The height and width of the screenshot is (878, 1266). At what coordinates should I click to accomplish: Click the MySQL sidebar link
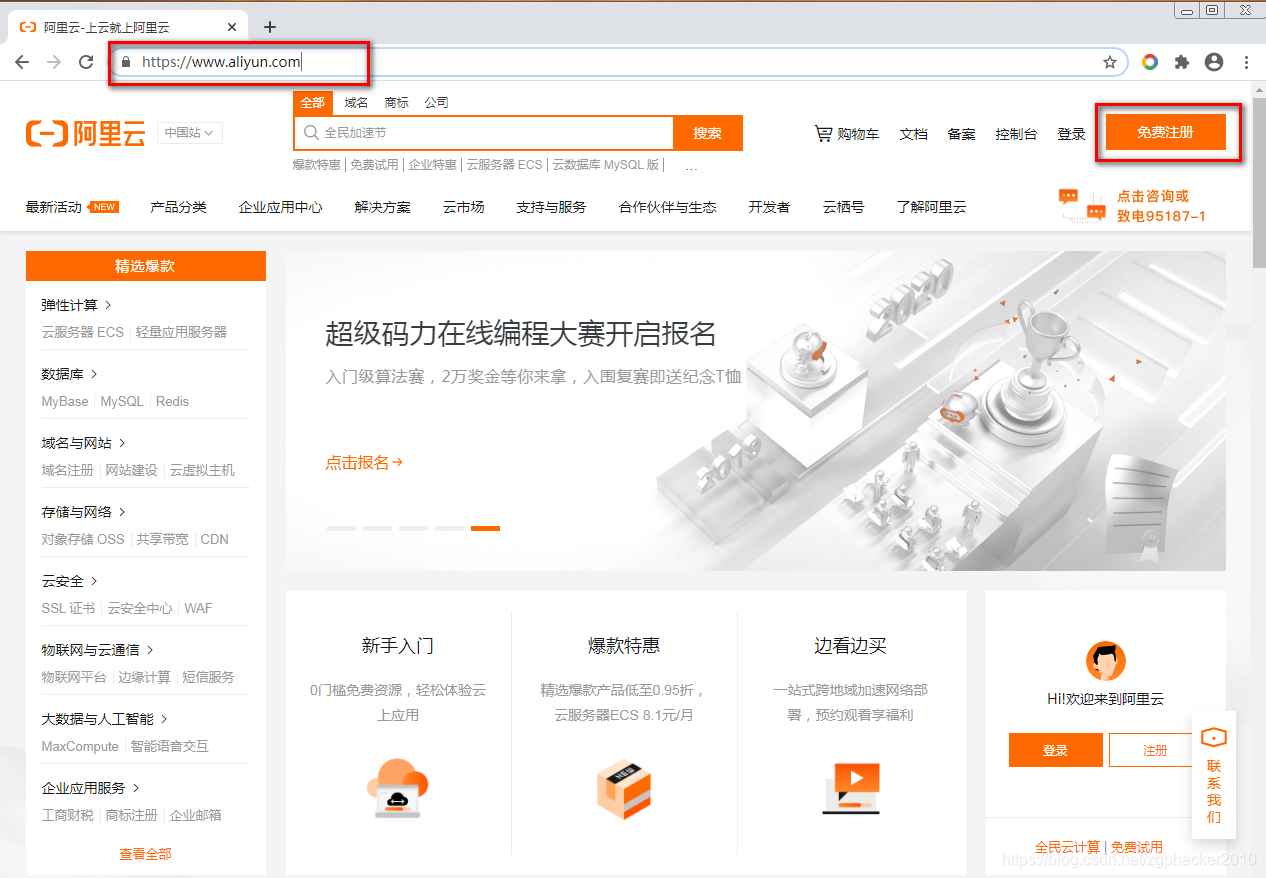(x=122, y=401)
